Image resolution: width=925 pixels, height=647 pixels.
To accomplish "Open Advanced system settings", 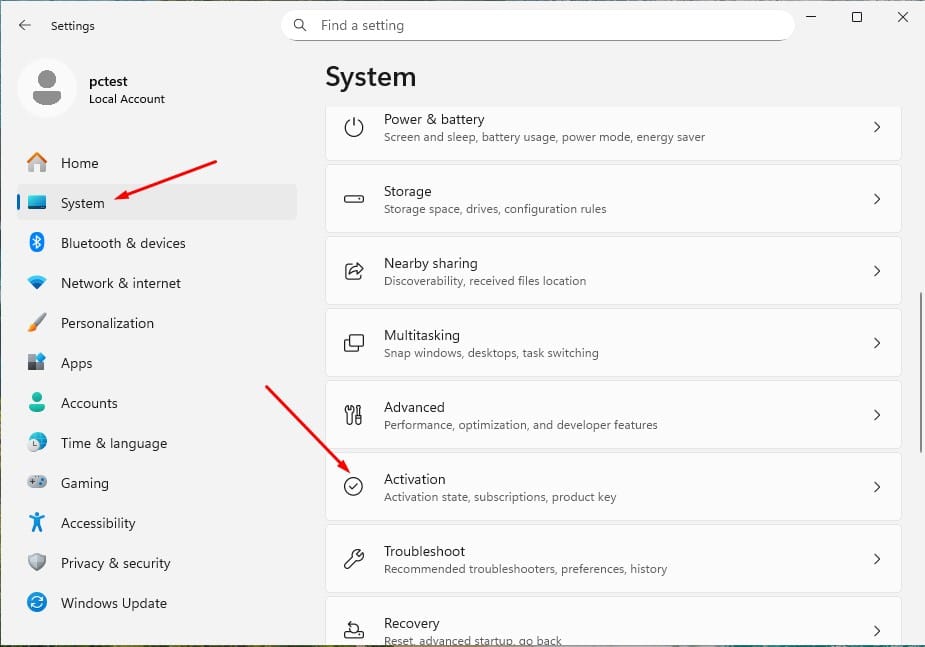I will pos(612,415).
